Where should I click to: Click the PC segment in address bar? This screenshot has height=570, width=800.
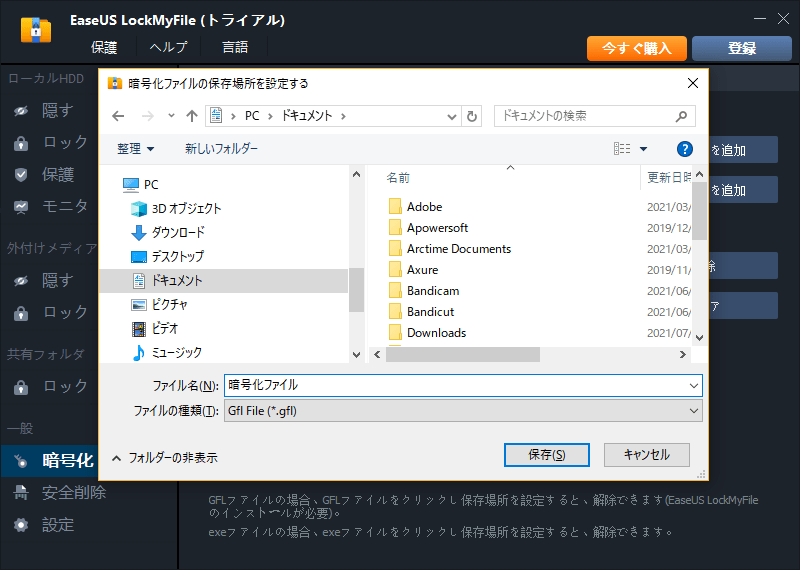tap(252, 116)
